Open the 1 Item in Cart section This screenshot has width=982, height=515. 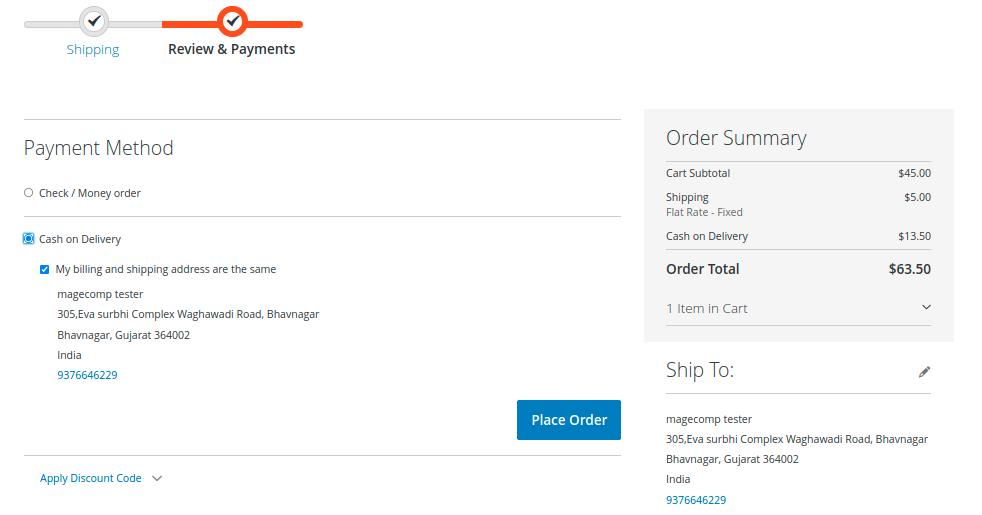[x=707, y=308]
